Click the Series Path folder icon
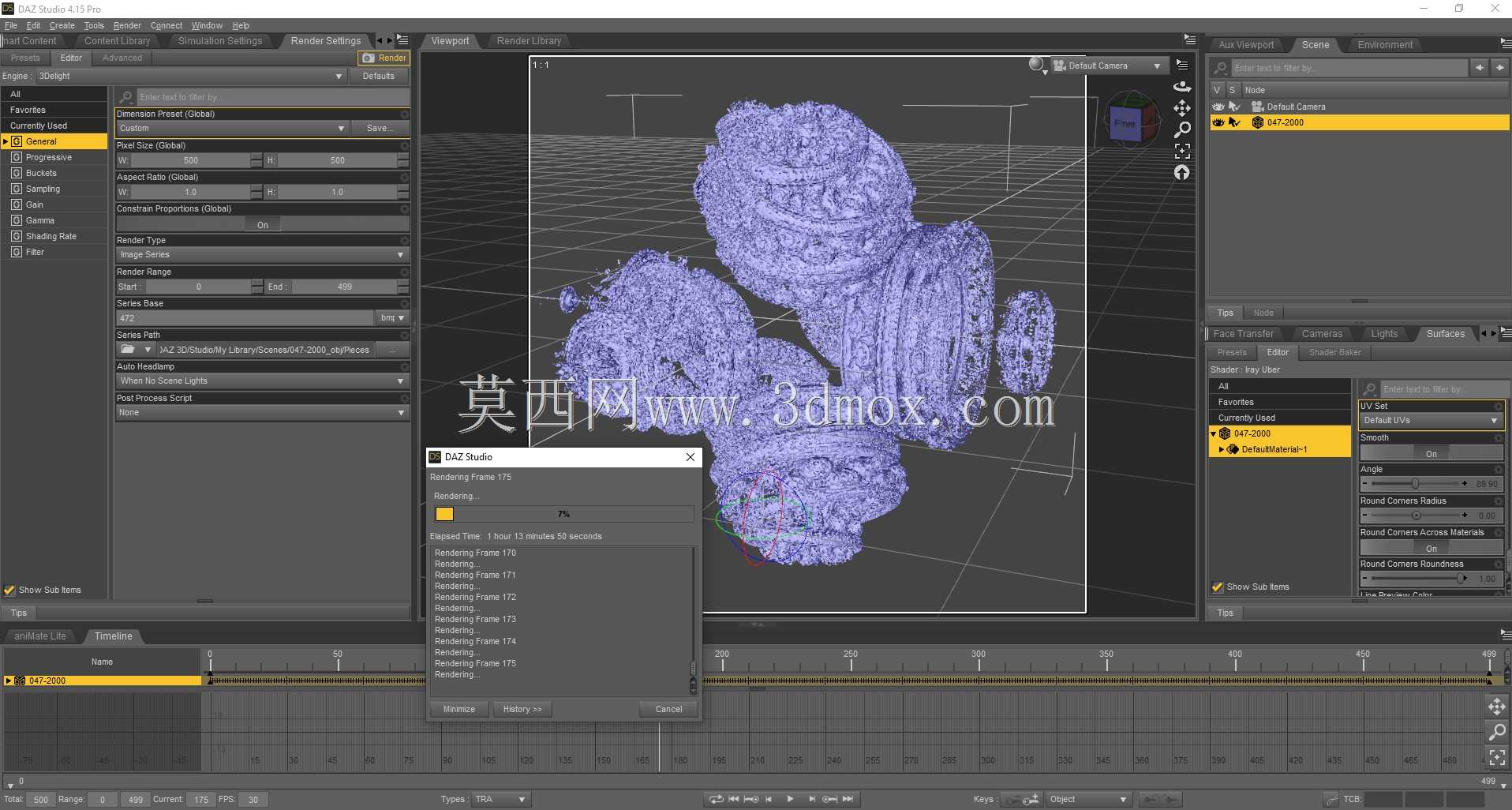This screenshot has height=810, width=1512. [x=128, y=350]
